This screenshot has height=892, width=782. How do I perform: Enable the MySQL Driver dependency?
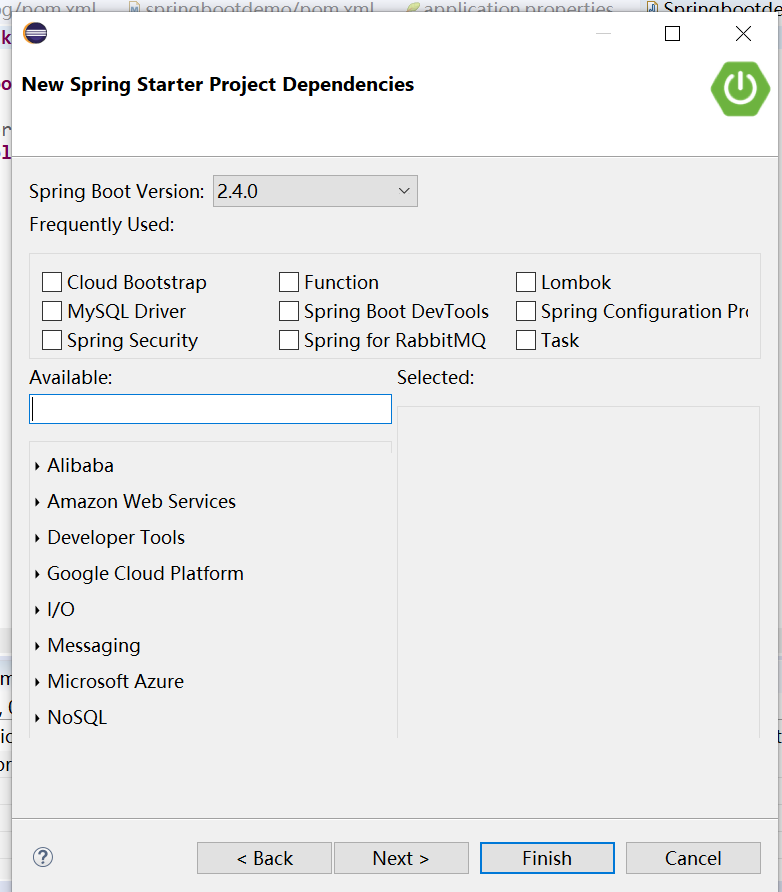click(52, 311)
